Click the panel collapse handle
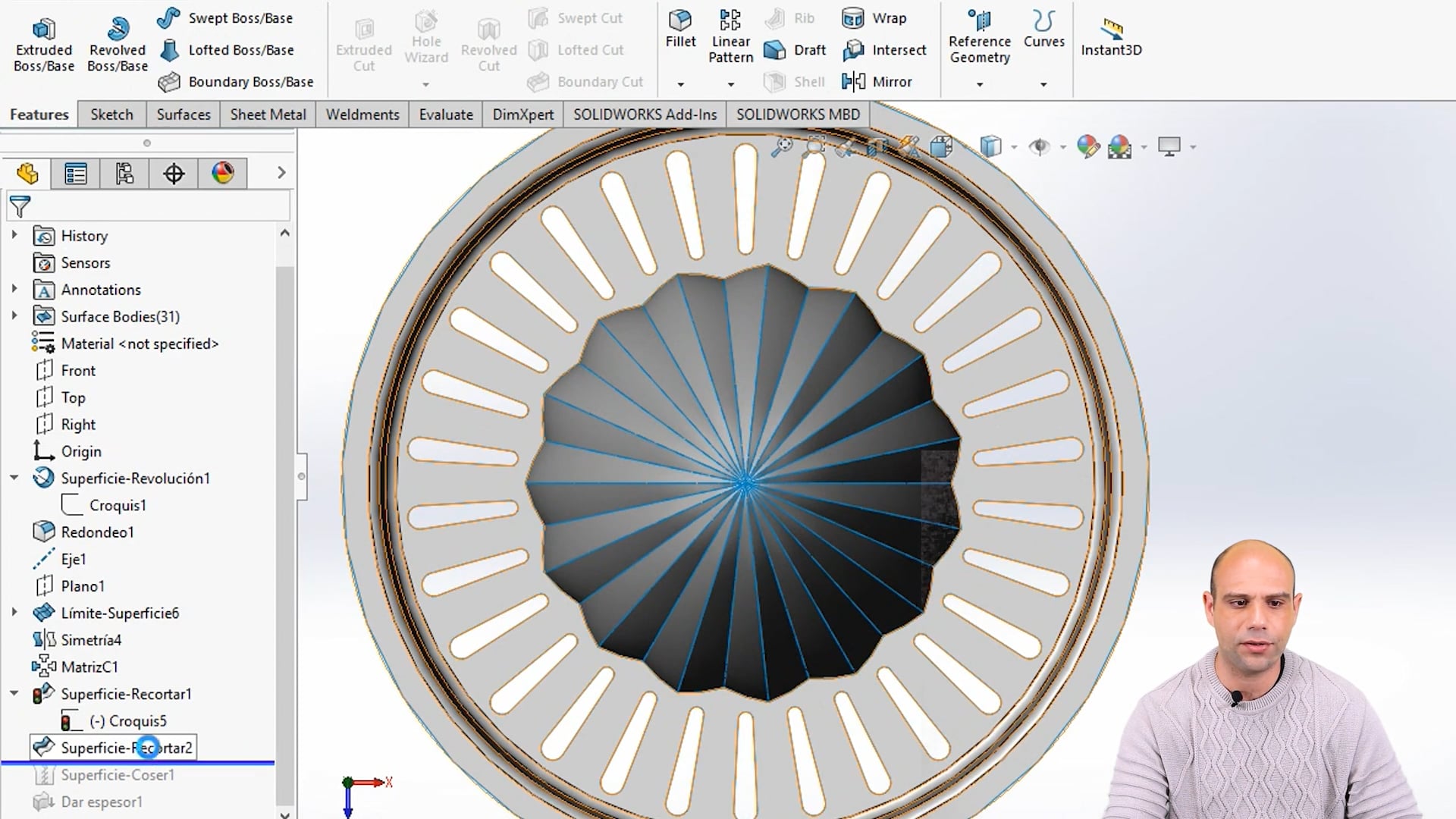This screenshot has width=1456, height=819. click(x=301, y=476)
